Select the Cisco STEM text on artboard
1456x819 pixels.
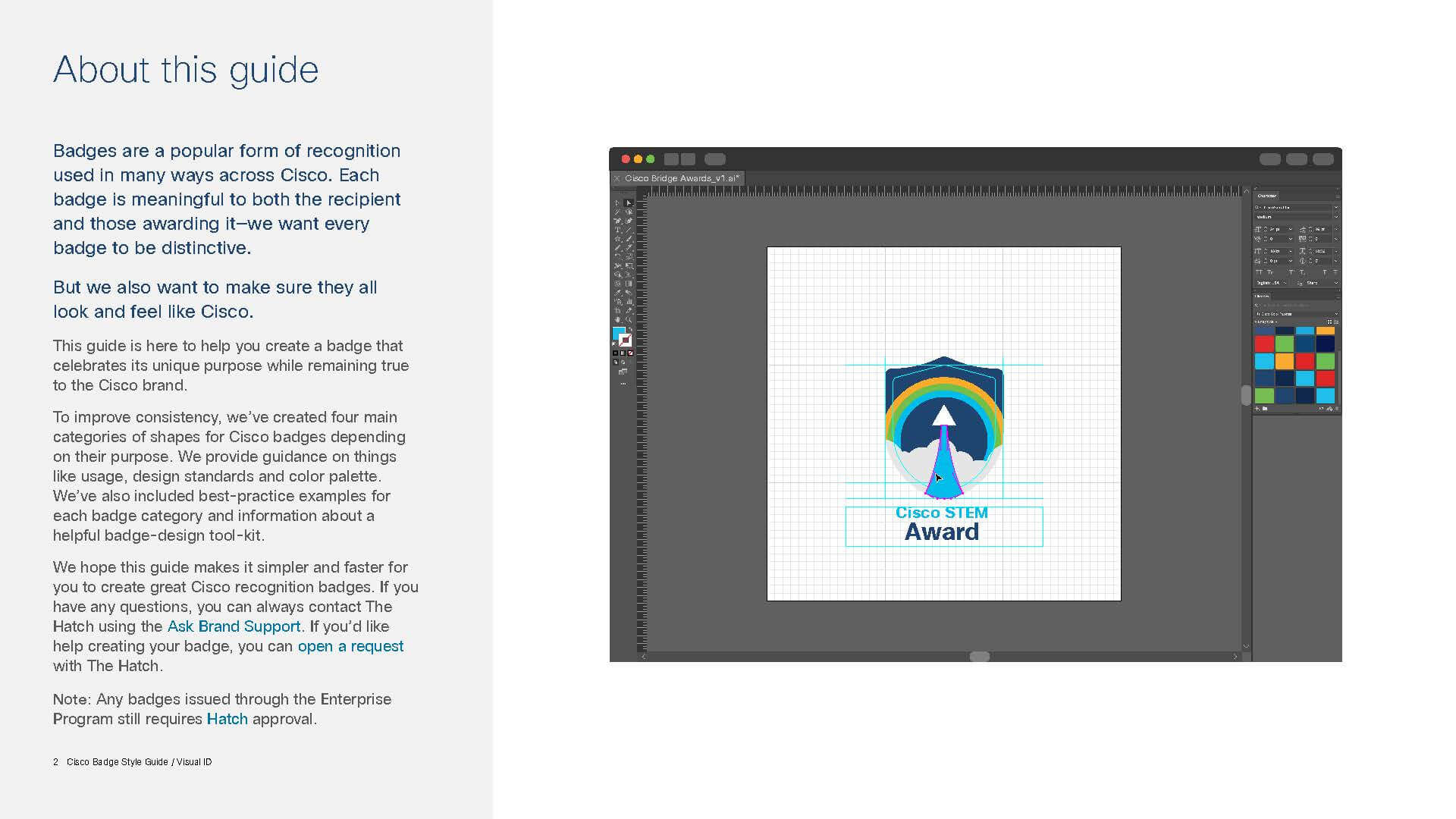[942, 513]
